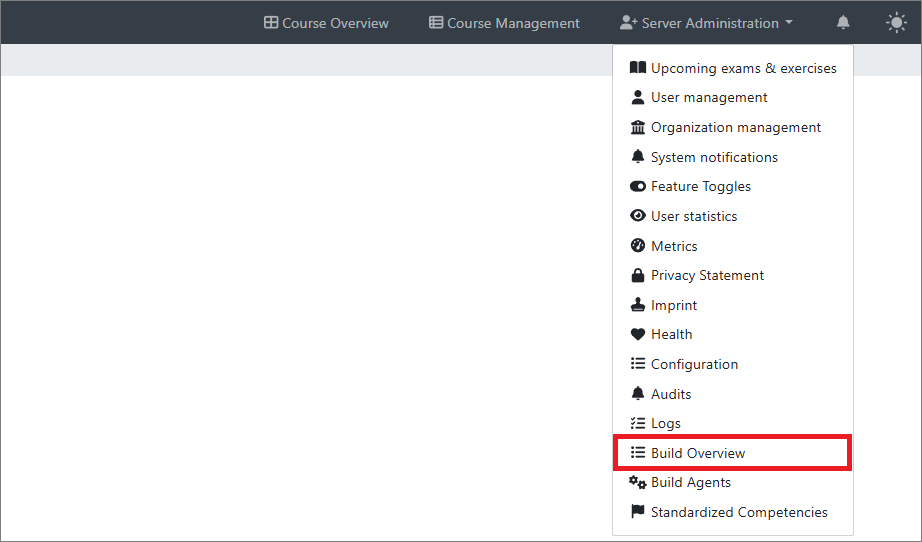
Task: Click the building icon for Organization management
Action: 637,127
